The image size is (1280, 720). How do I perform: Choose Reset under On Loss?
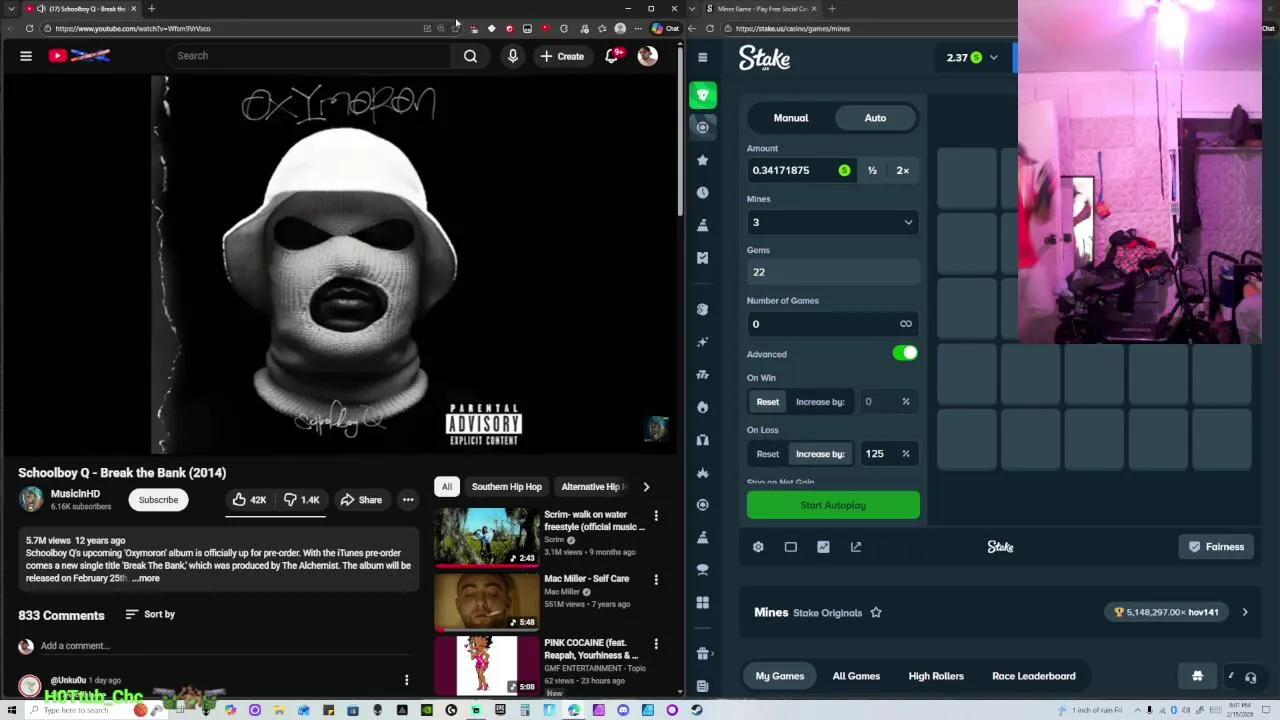pos(768,454)
